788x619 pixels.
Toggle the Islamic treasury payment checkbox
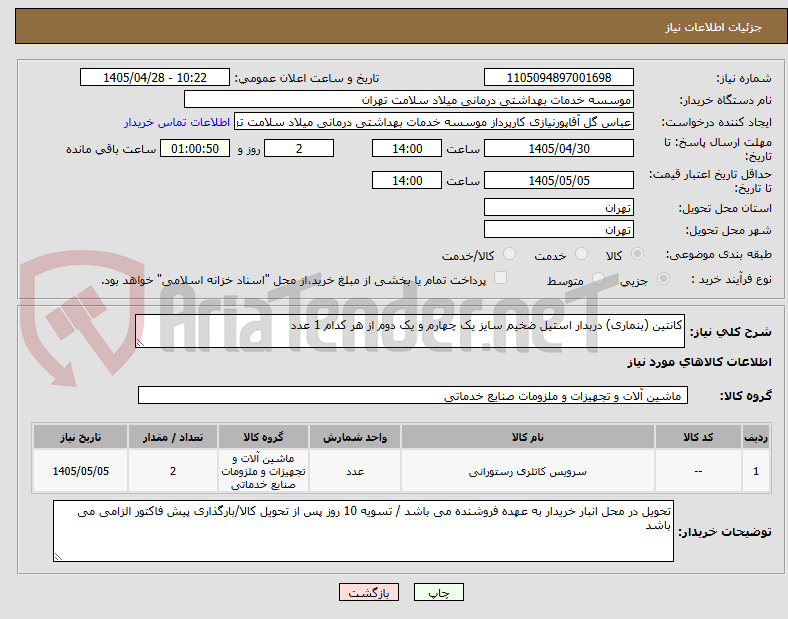point(500,278)
